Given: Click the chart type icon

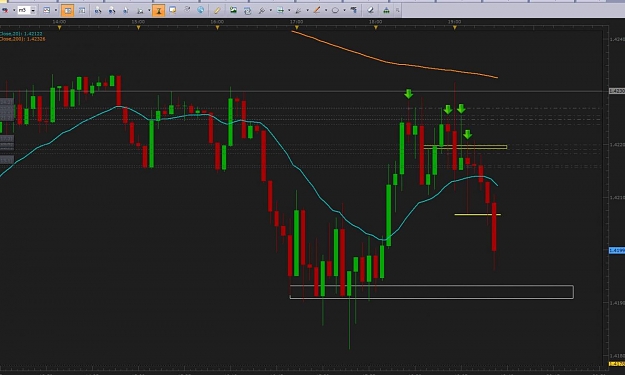Looking at the screenshot, I should click(x=47, y=10).
